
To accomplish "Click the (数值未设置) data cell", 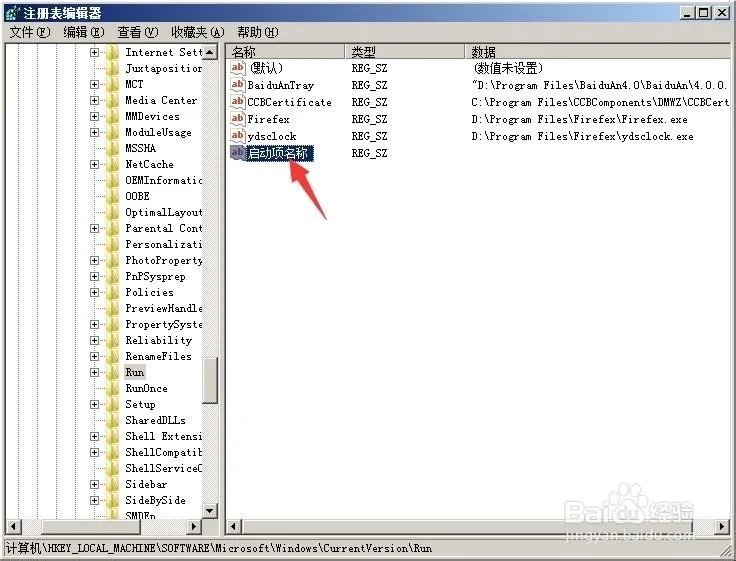I will [x=507, y=68].
